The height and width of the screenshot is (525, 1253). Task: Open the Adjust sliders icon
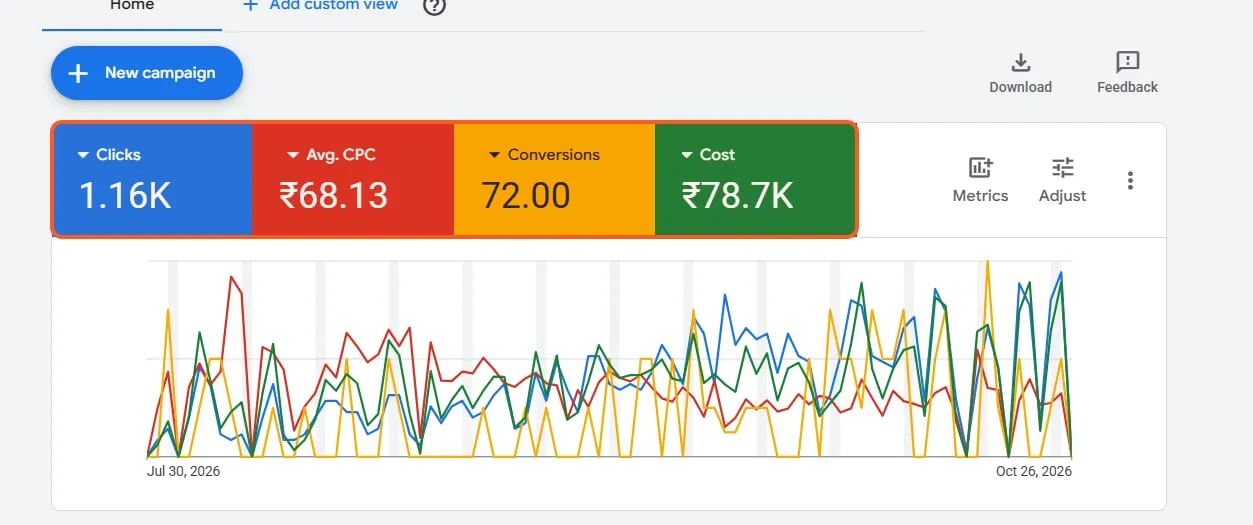click(1062, 167)
